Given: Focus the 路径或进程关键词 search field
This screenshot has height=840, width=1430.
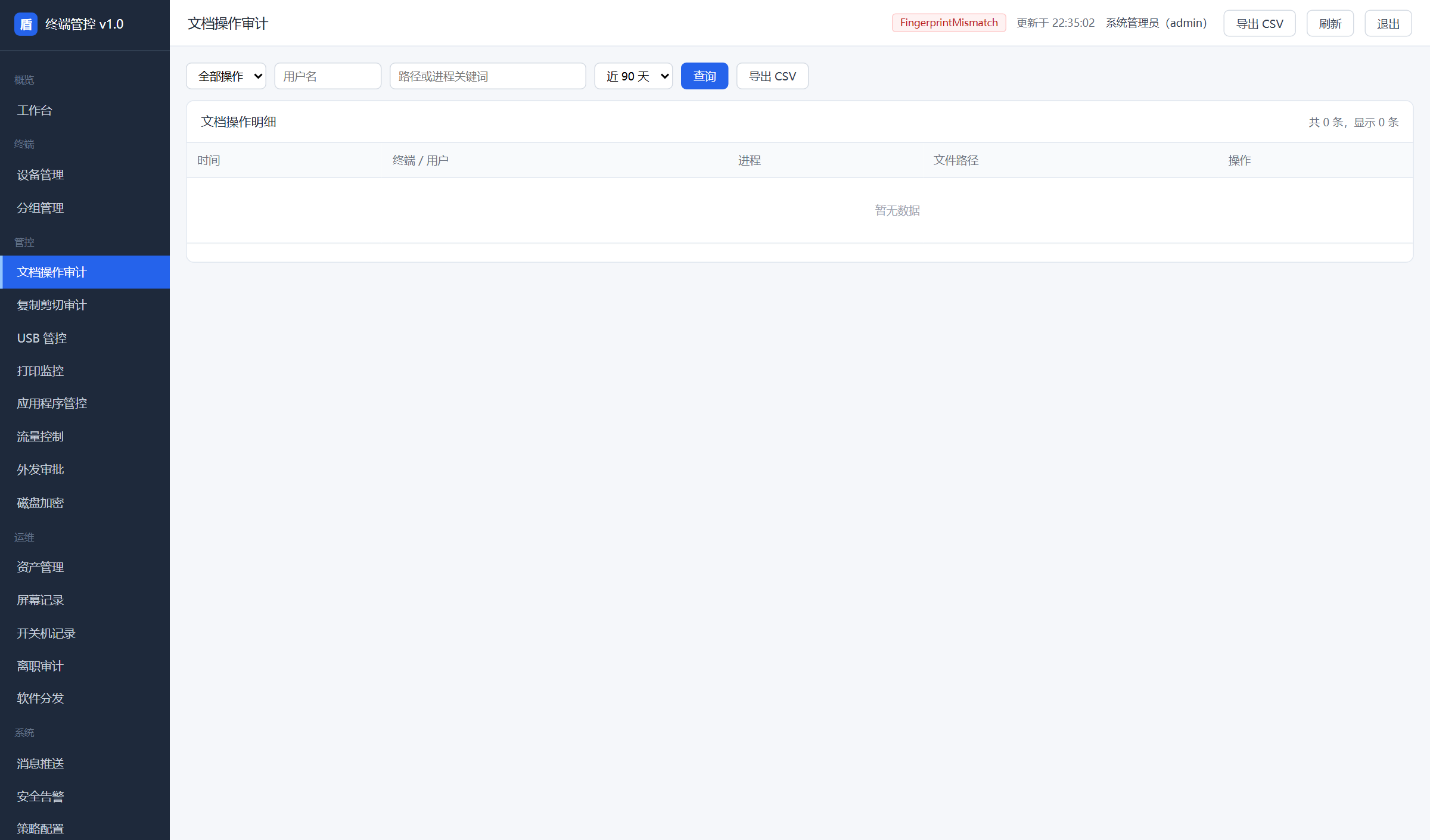Looking at the screenshot, I should 488,76.
